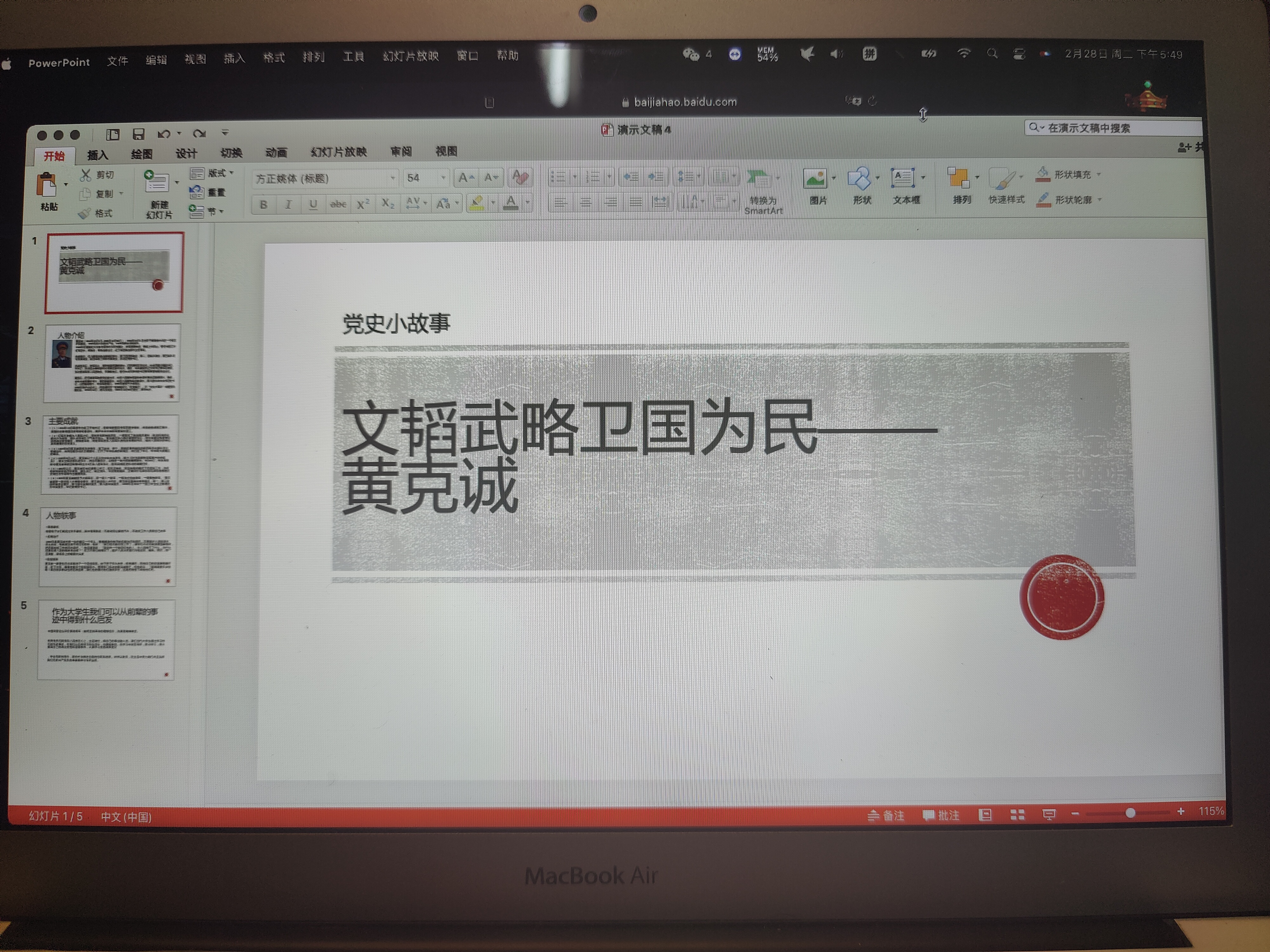
Task: Toggle Italic formatting
Action: coord(288,204)
